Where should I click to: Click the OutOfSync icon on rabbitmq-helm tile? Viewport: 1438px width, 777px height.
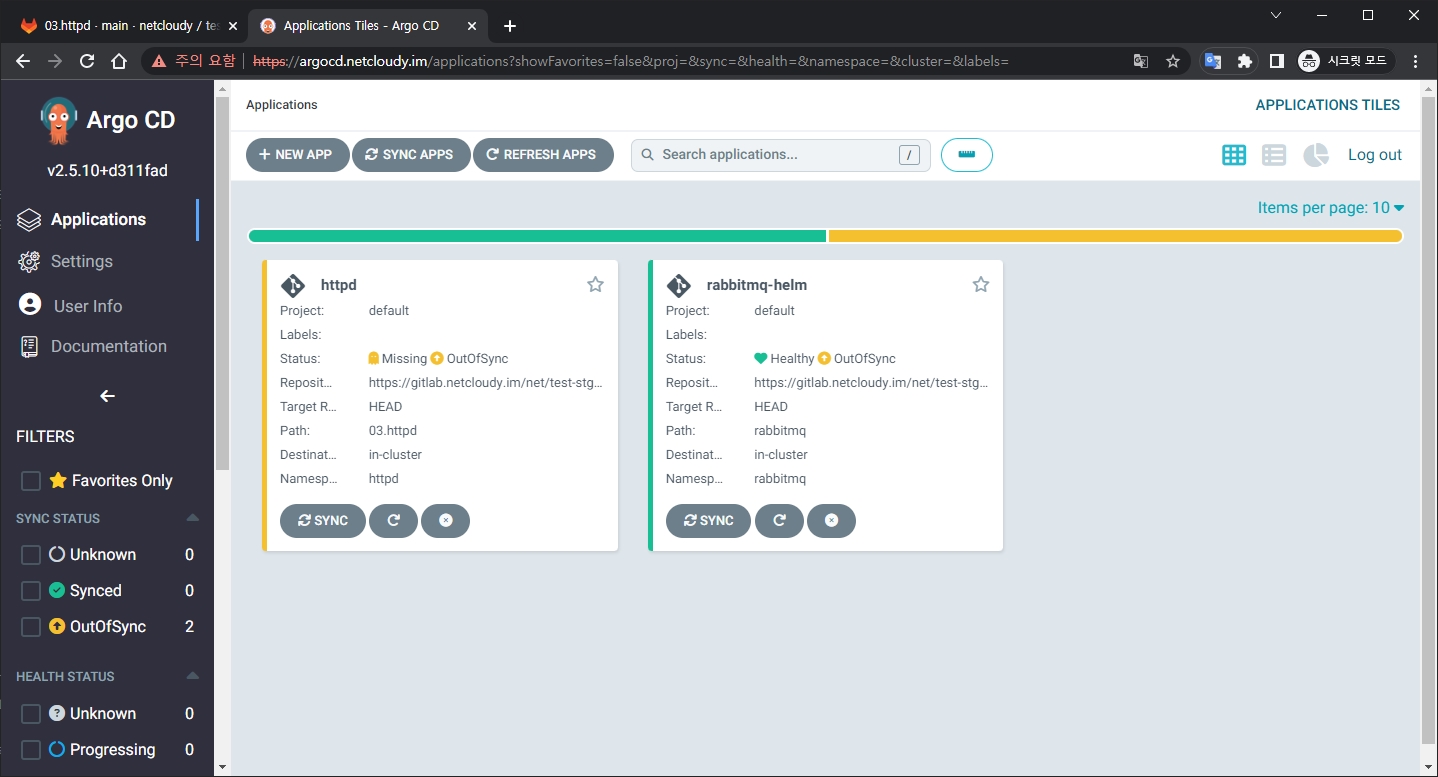824,358
